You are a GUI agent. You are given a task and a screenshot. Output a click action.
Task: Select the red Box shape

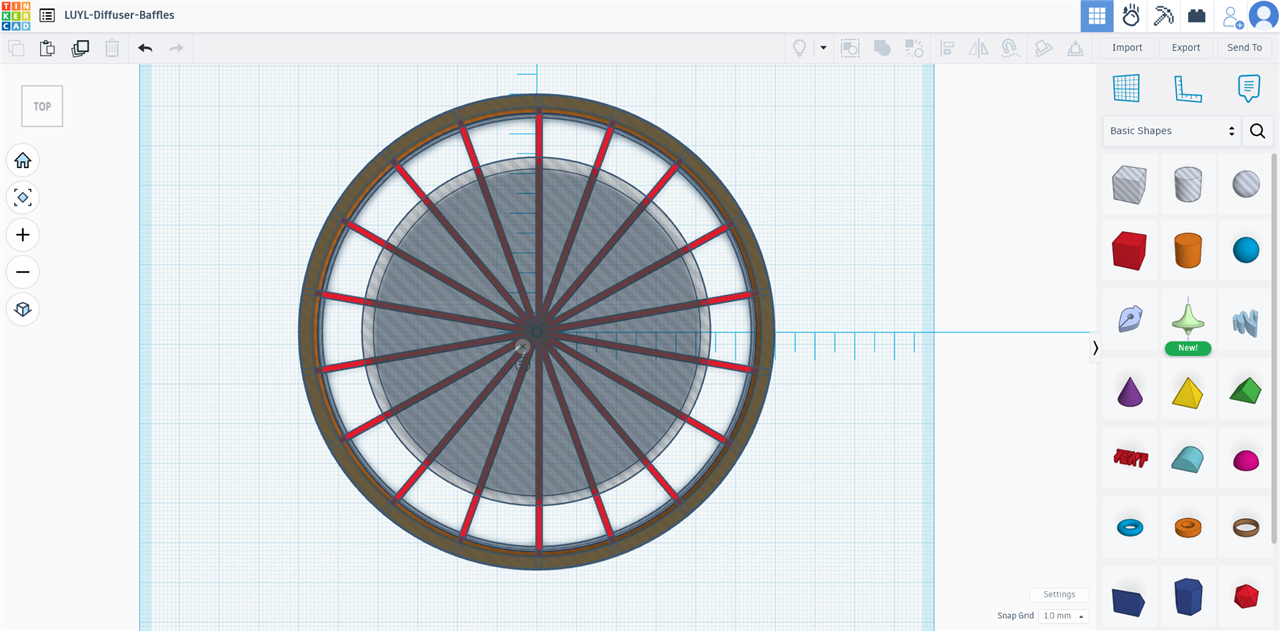click(x=1129, y=250)
